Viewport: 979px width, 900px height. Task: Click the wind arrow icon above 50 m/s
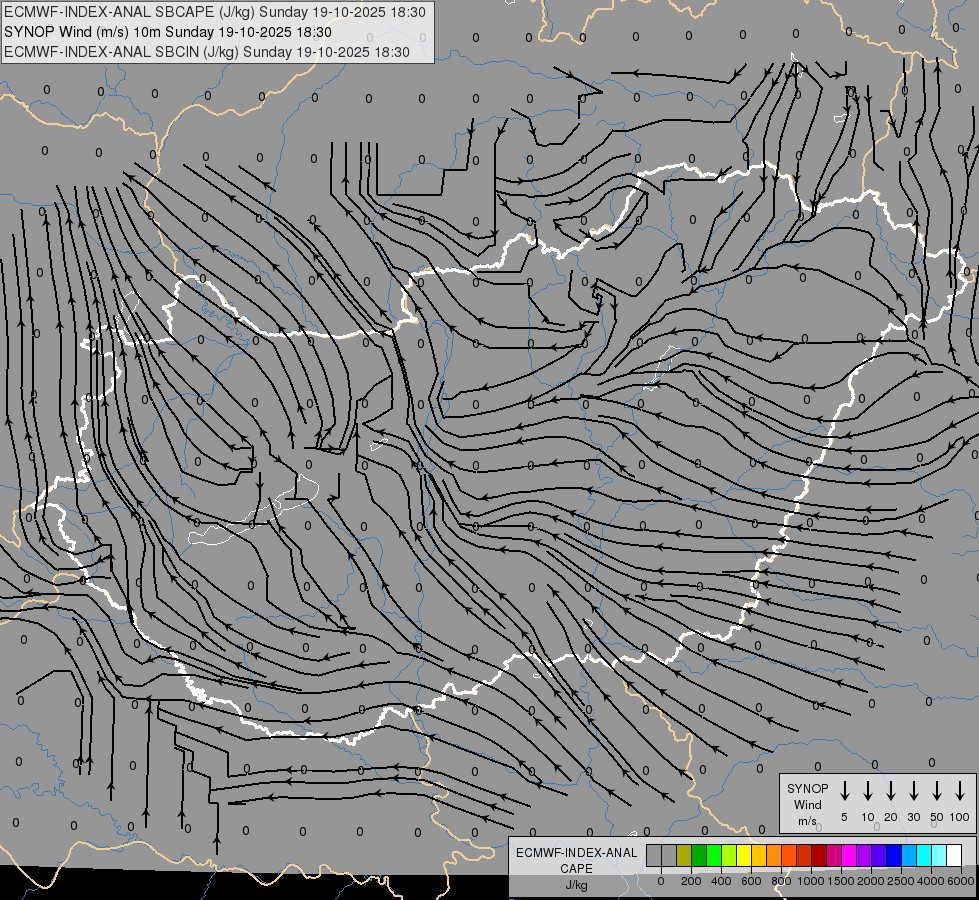pos(937,791)
